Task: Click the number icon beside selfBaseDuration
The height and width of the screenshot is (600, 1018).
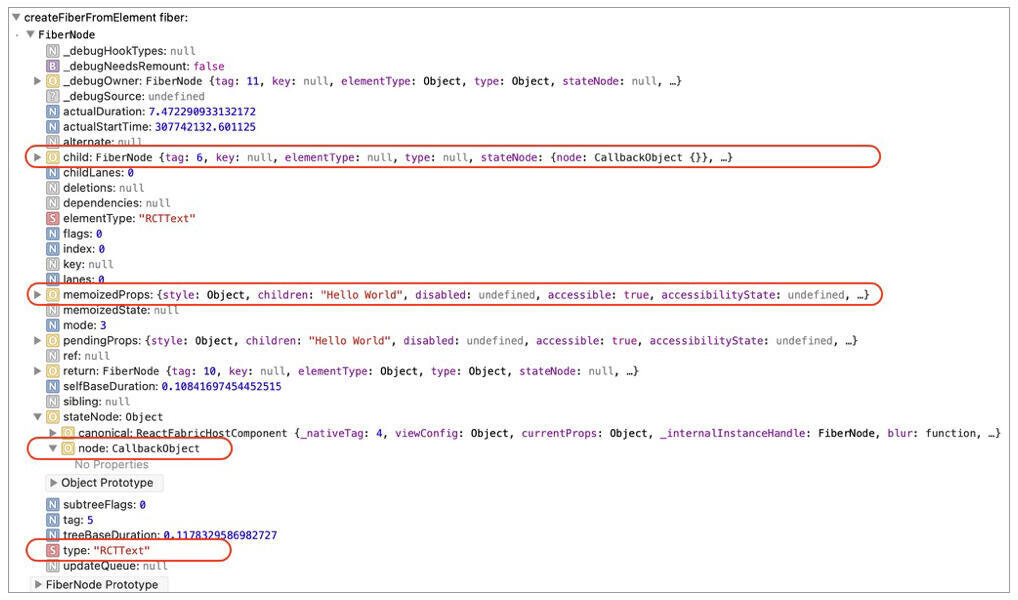Action: click(53, 386)
